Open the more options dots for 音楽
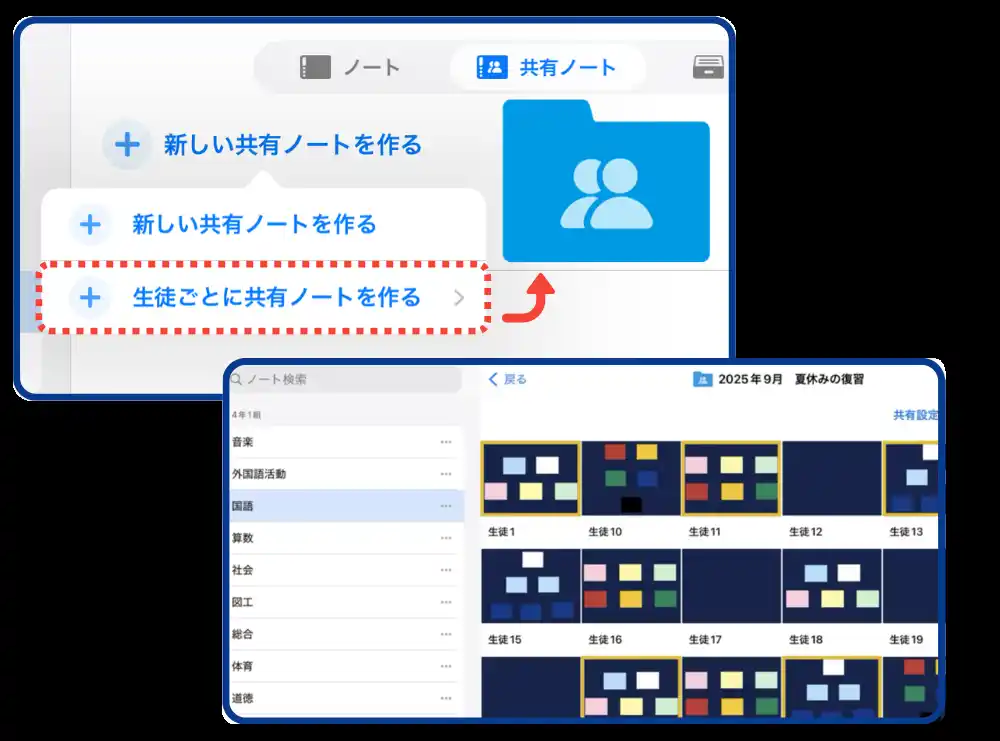Image resolution: width=1000 pixels, height=741 pixels. point(446,442)
